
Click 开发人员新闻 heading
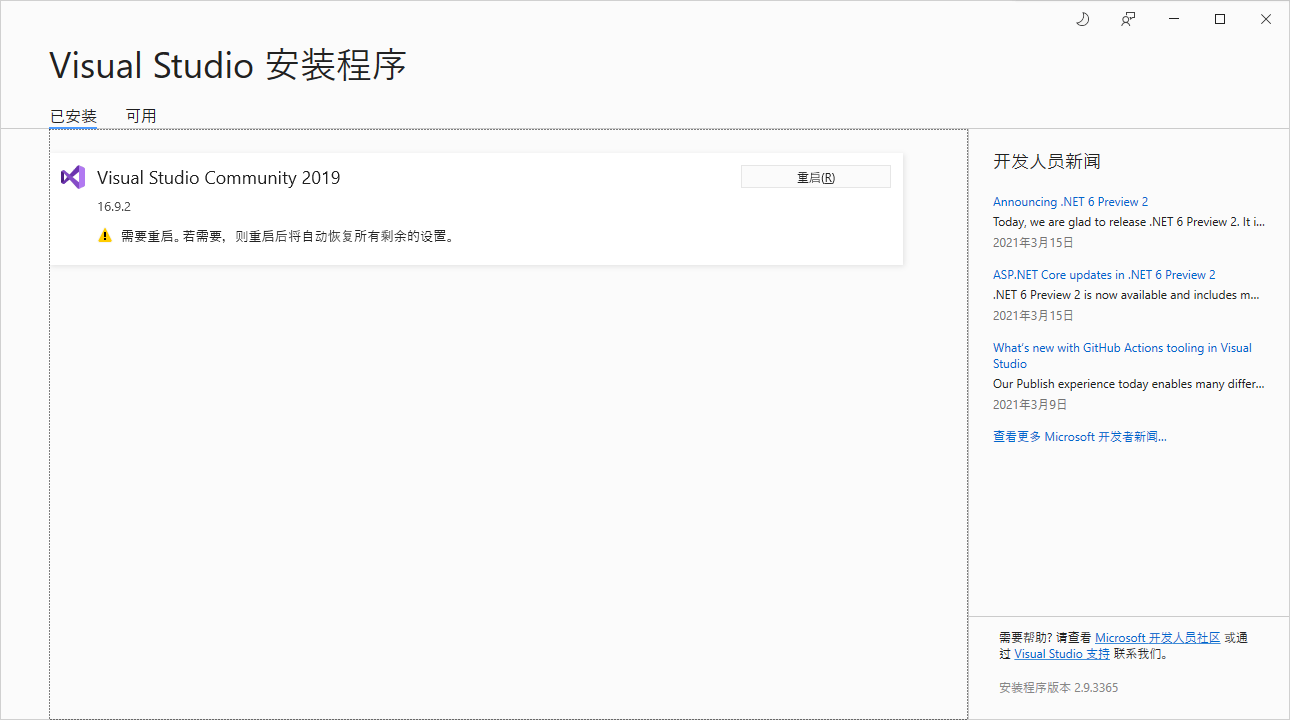pos(1047,162)
